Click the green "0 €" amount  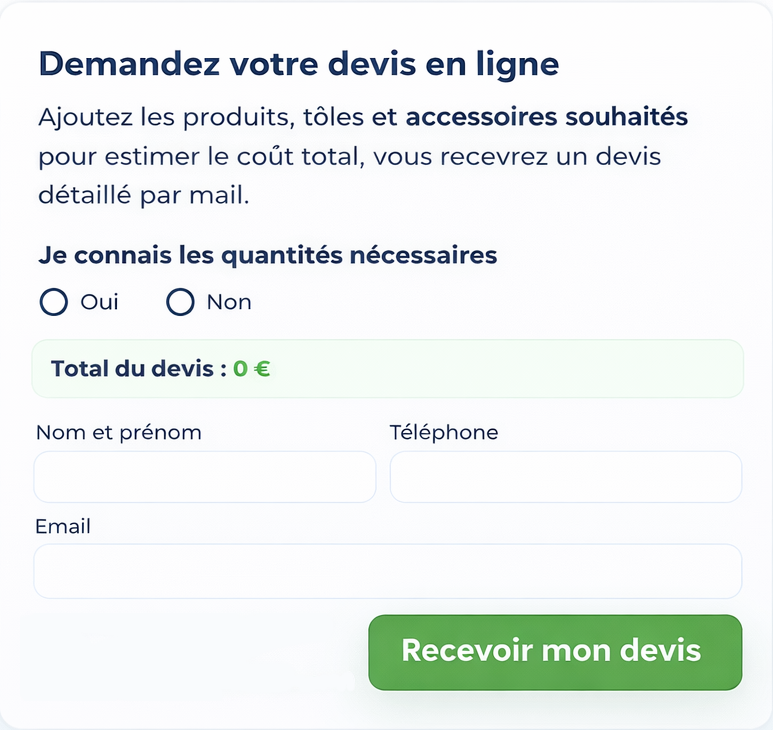click(x=251, y=368)
